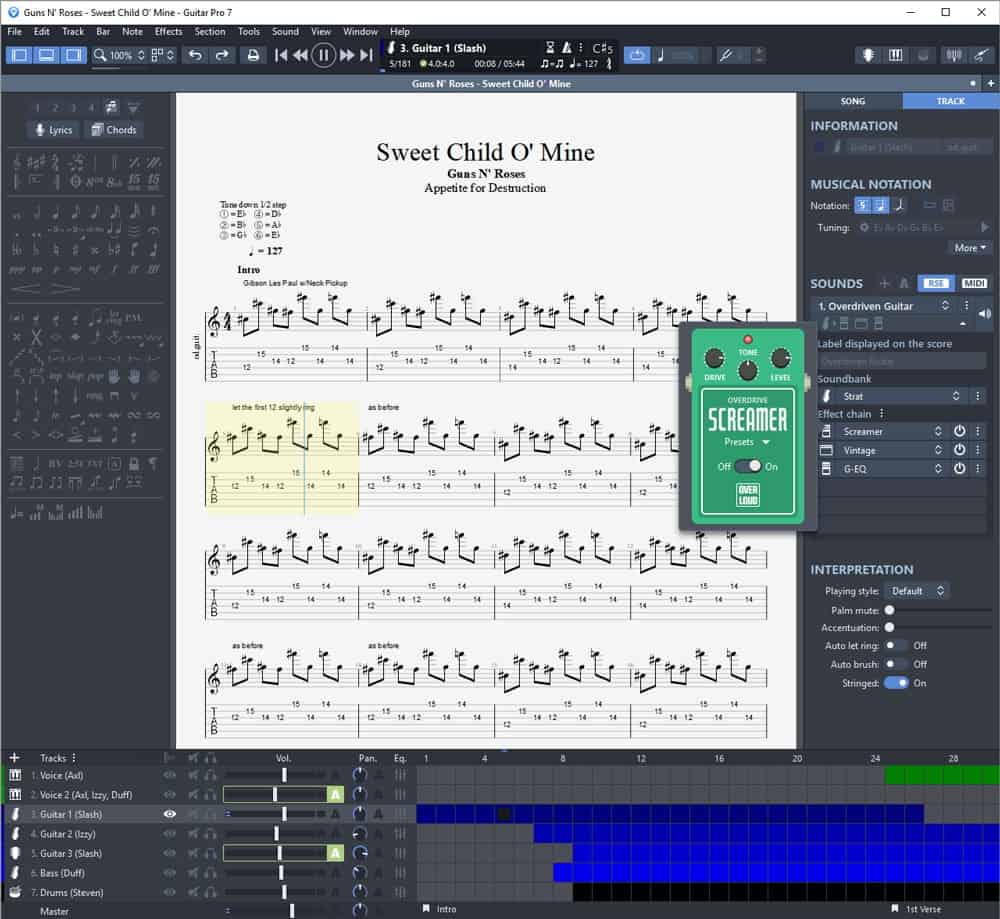Image resolution: width=1000 pixels, height=919 pixels.
Task: Toggle the Auto let ring switch
Action: [x=896, y=645]
